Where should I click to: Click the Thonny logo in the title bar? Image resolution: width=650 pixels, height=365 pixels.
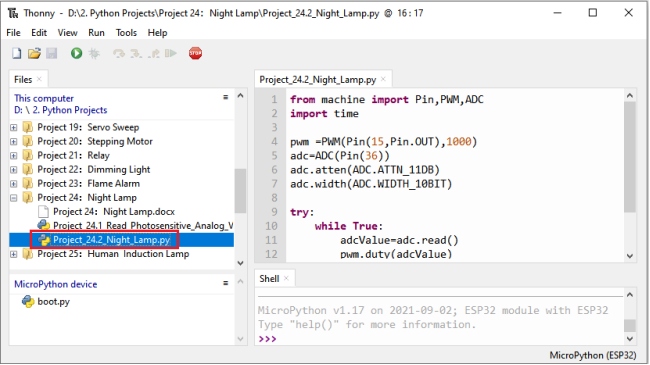pyautogui.click(x=13, y=13)
